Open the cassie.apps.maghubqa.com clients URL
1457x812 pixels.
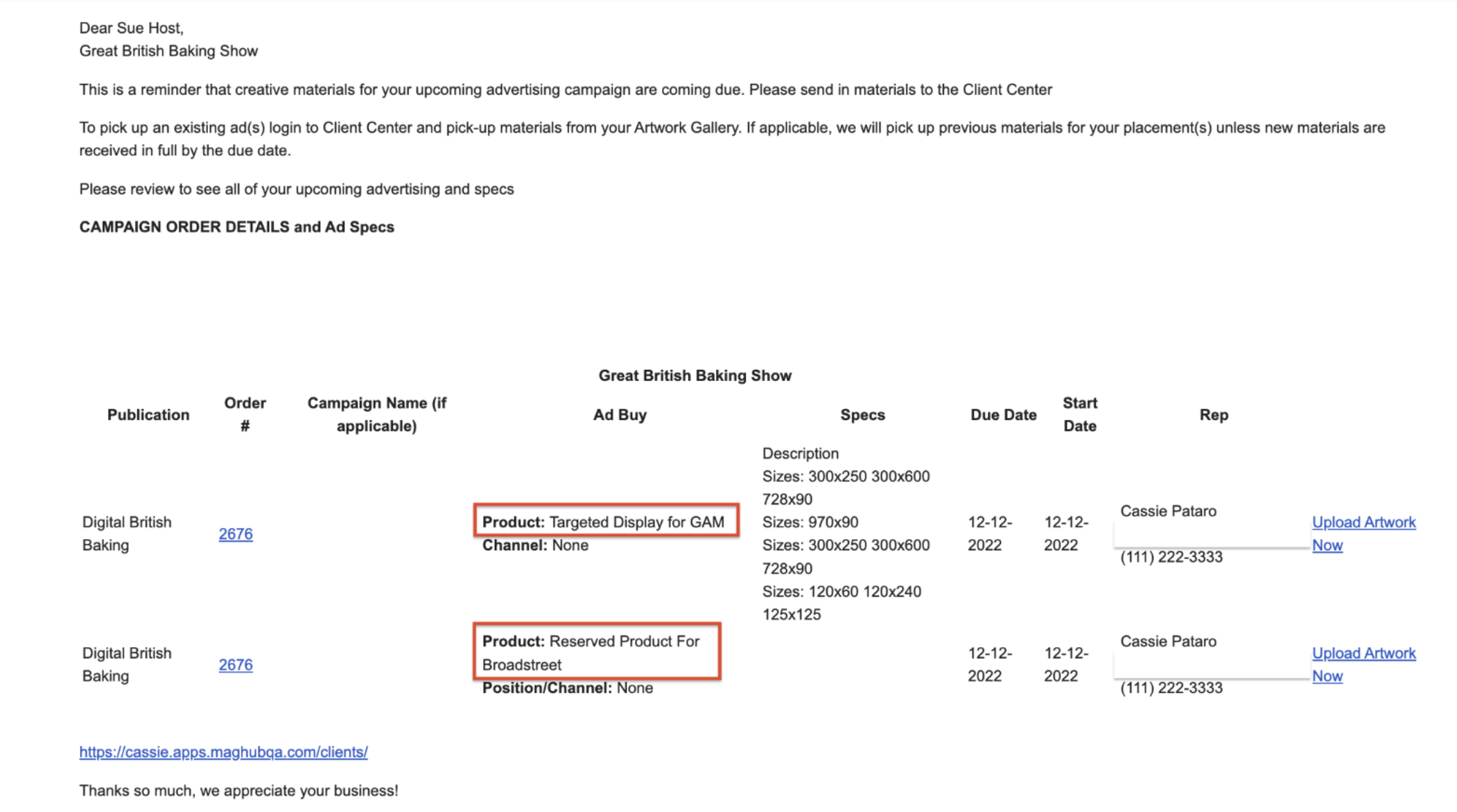coord(223,752)
